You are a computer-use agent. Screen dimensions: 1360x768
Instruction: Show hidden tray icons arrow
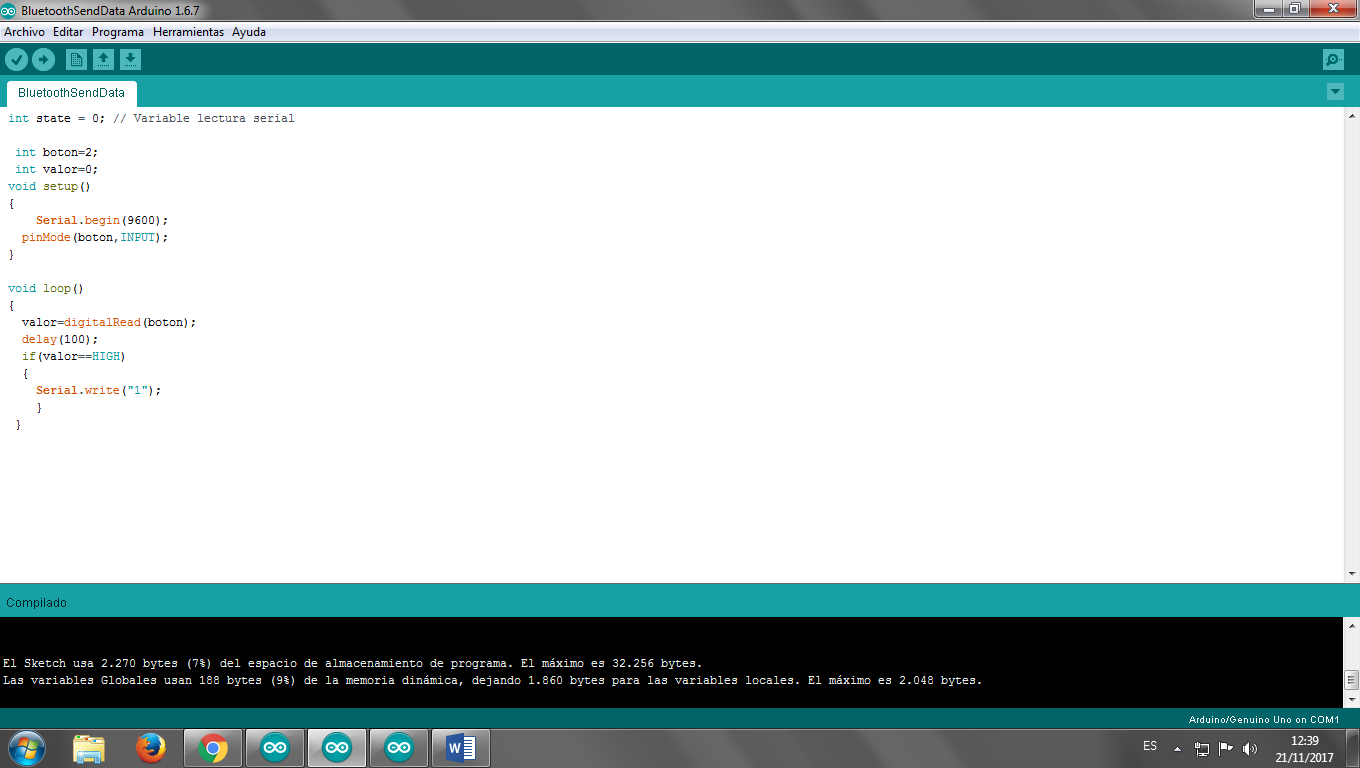point(1177,748)
